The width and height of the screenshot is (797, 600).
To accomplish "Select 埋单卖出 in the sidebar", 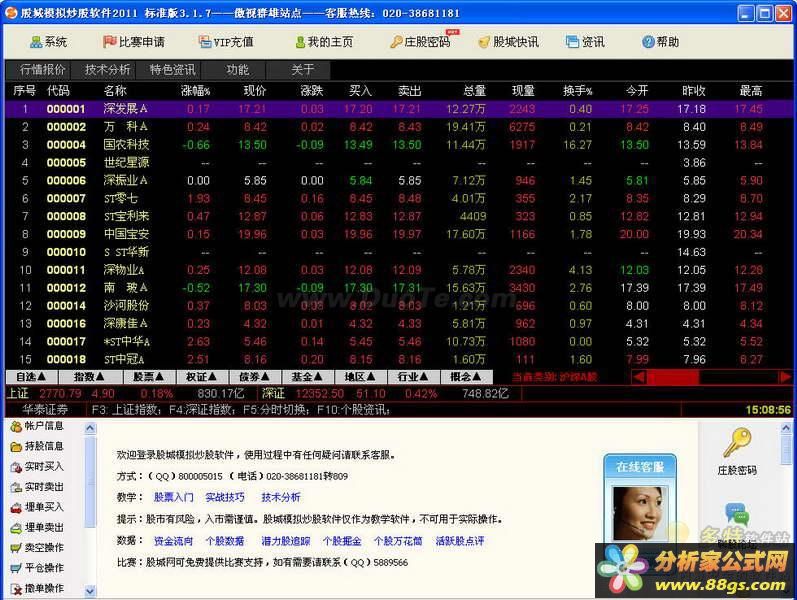I will (x=38, y=528).
